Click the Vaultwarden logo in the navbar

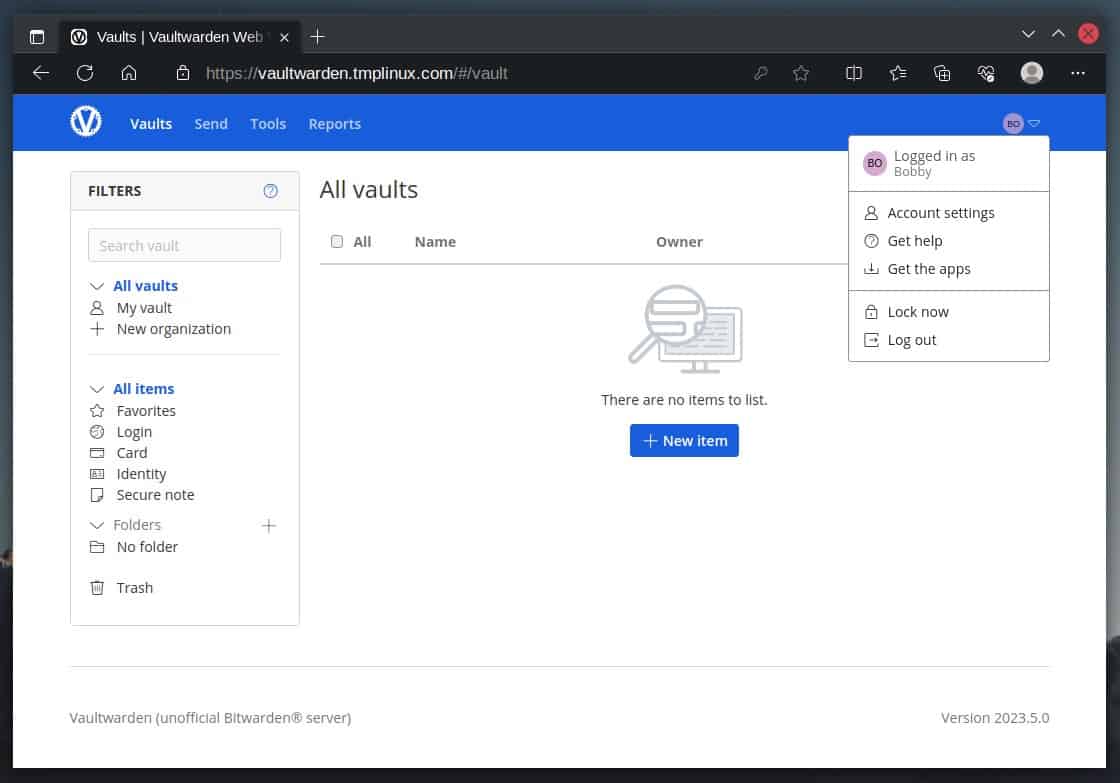tap(86, 121)
